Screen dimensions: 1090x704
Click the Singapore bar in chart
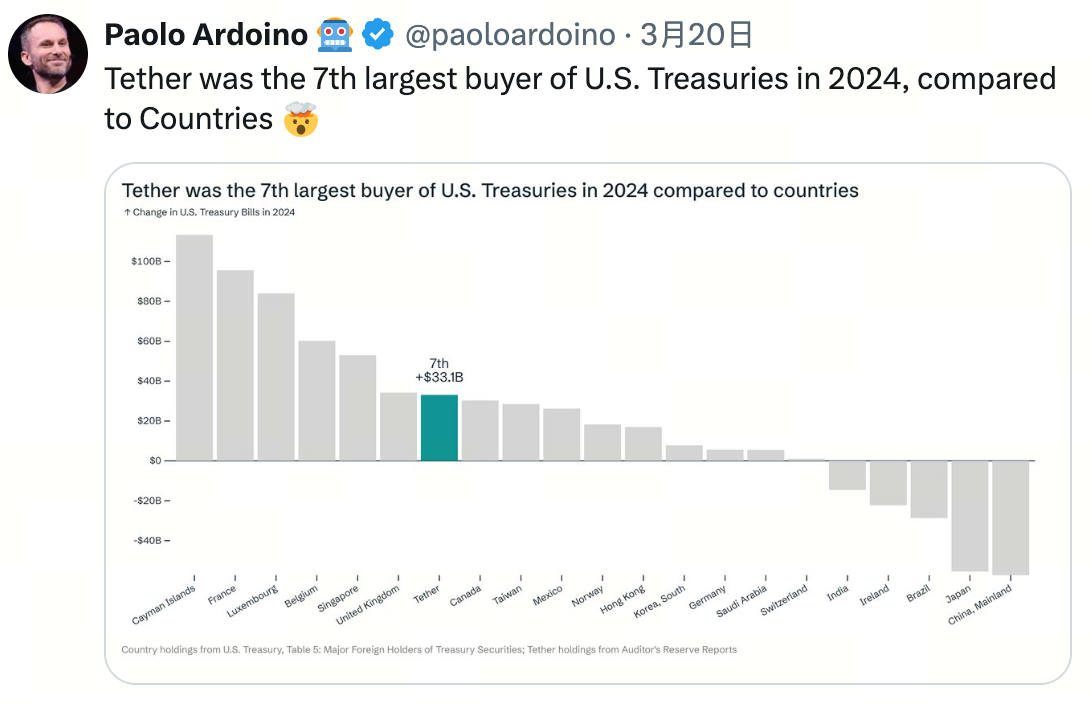click(357, 408)
